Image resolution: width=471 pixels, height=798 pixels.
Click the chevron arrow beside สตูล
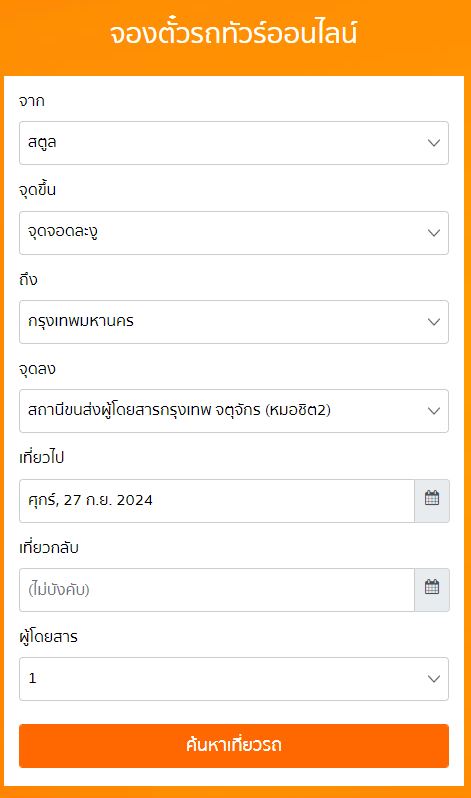pos(434,143)
